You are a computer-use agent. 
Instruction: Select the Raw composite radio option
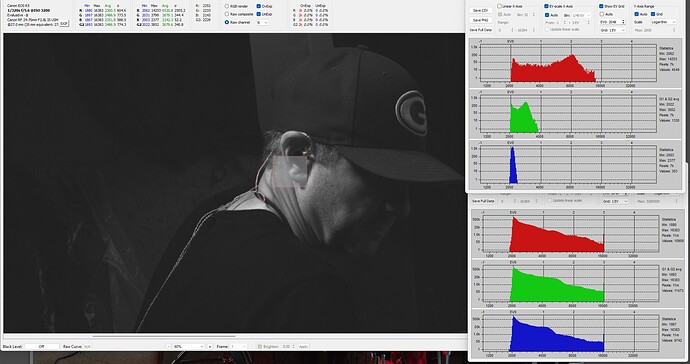227,15
